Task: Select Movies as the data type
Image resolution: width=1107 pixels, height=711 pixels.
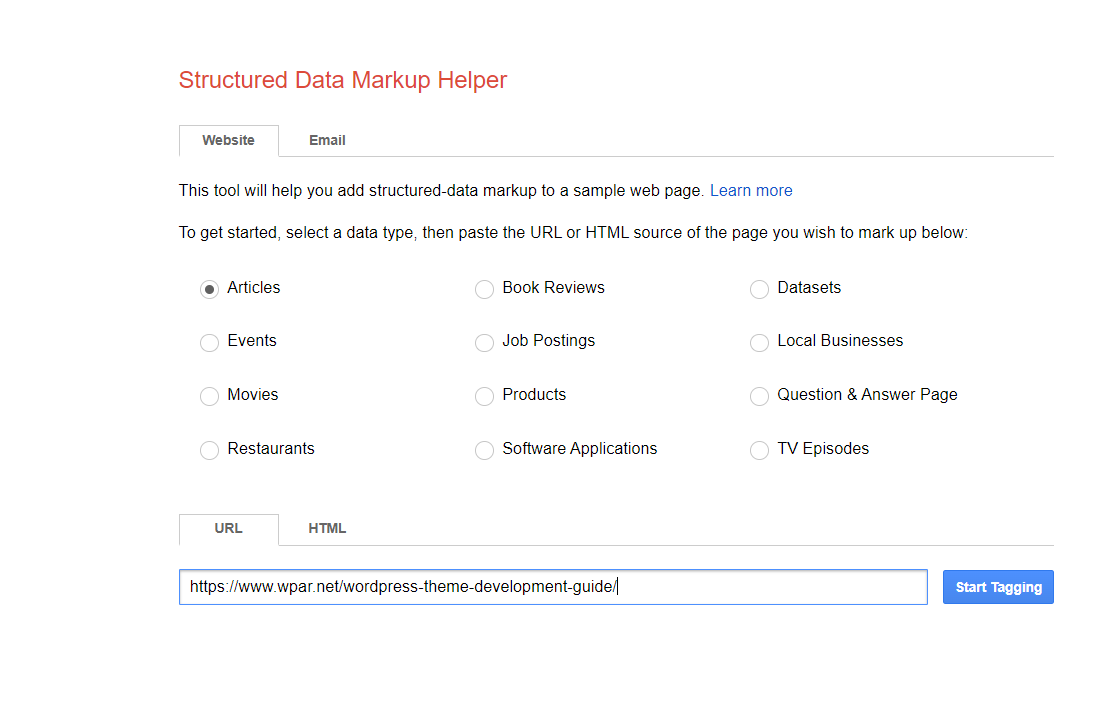Action: tap(209, 396)
